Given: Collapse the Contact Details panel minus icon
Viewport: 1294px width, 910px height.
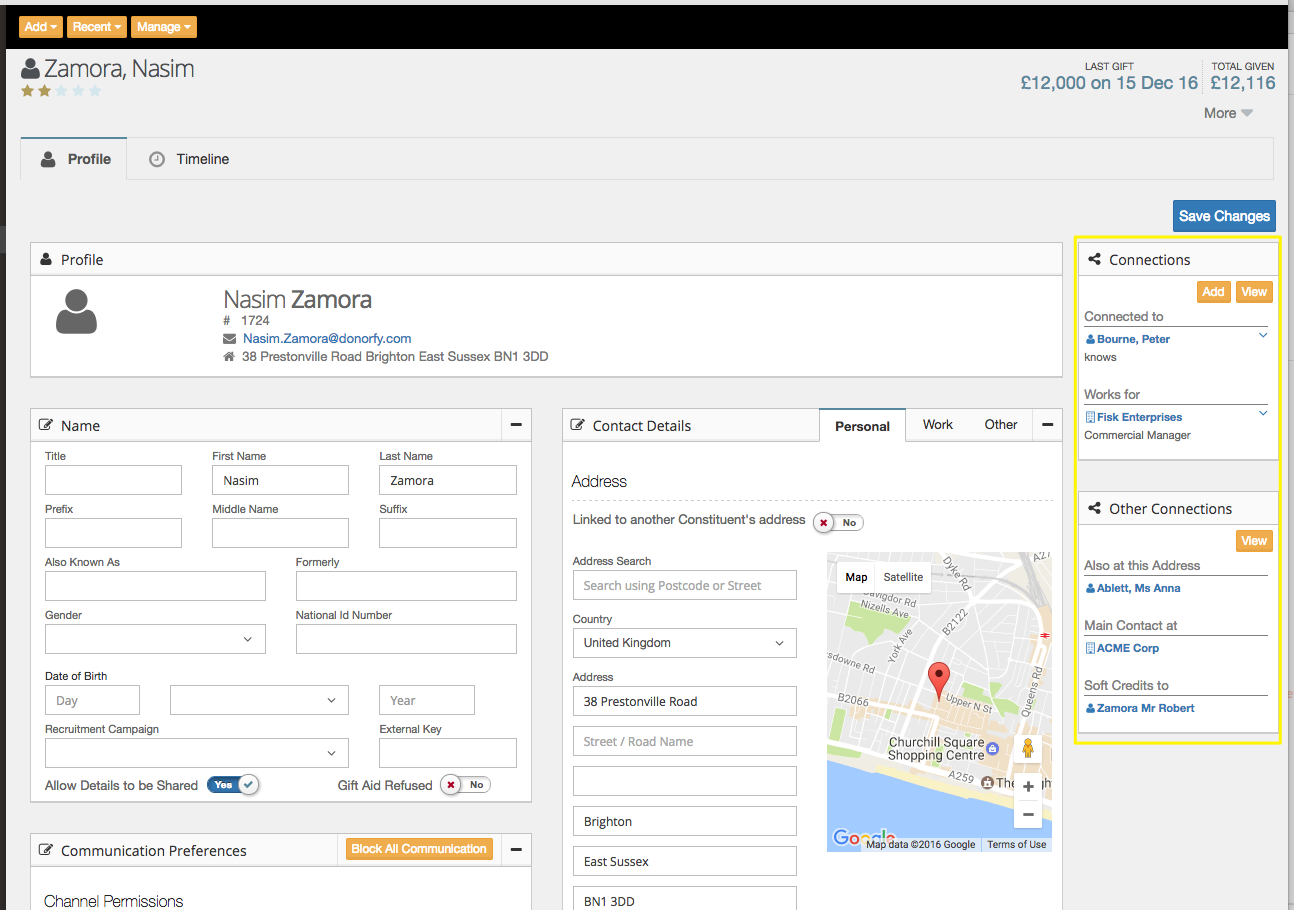Looking at the screenshot, I should [1047, 425].
